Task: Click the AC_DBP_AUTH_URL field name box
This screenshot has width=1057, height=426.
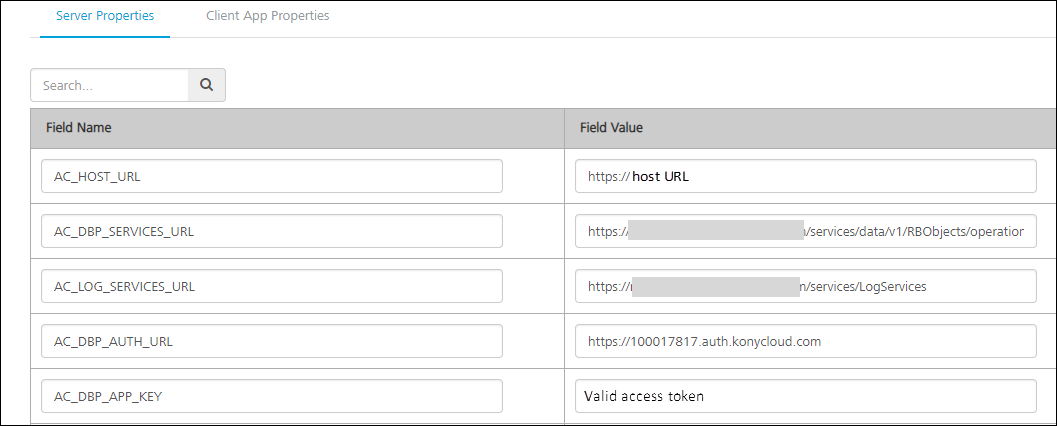Action: point(272,341)
